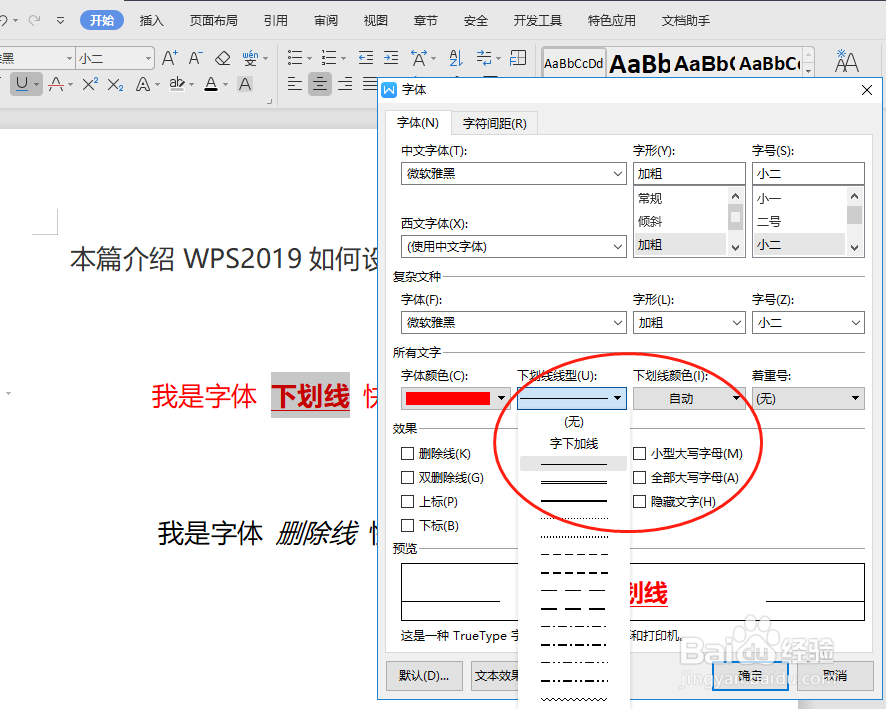Increase font size with A+ icon
886x709 pixels.
coord(170,58)
